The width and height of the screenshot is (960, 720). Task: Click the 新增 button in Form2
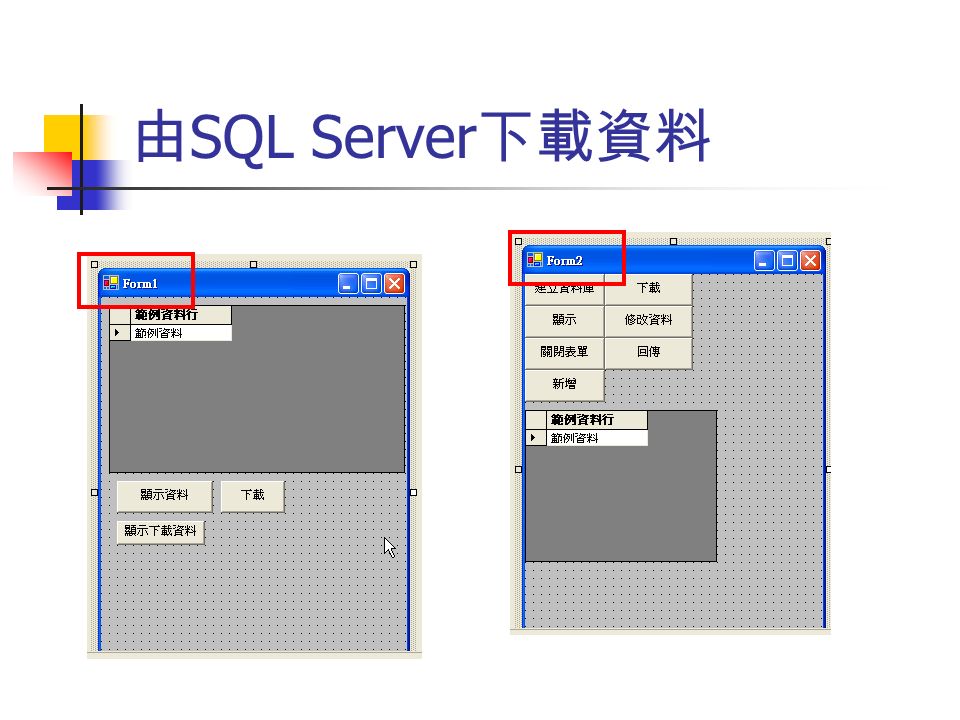tap(564, 384)
